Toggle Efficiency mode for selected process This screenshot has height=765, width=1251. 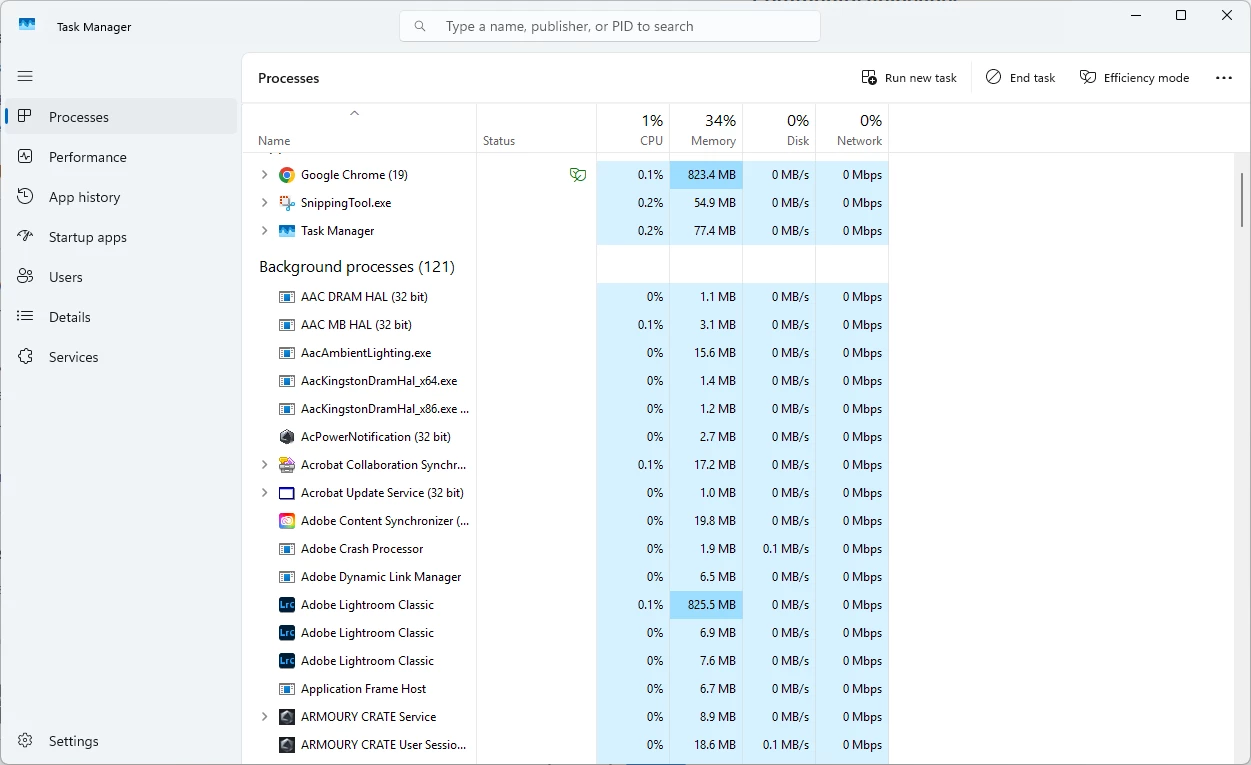click(x=1134, y=78)
